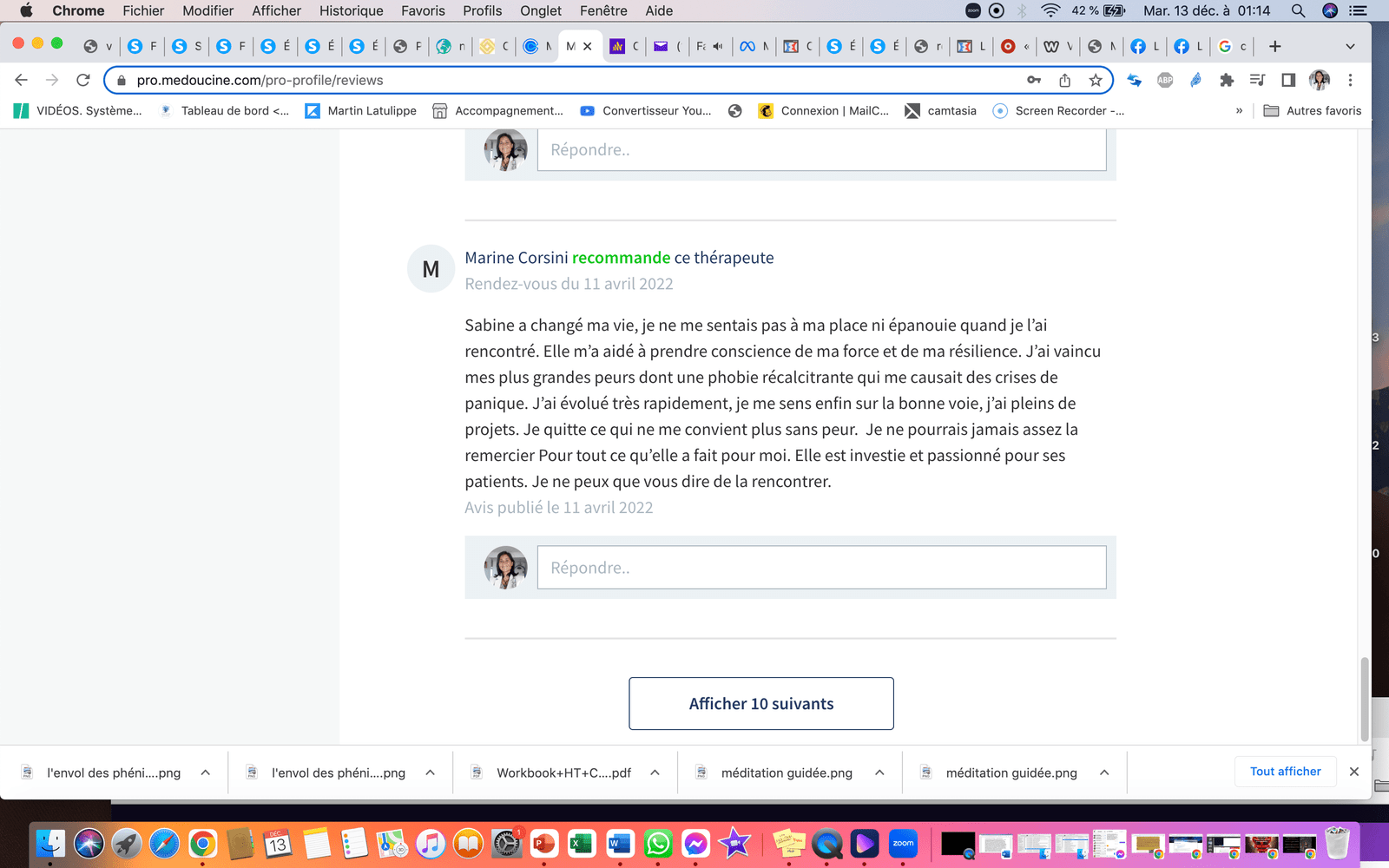Open the saved passwords key icon

coord(1033,80)
